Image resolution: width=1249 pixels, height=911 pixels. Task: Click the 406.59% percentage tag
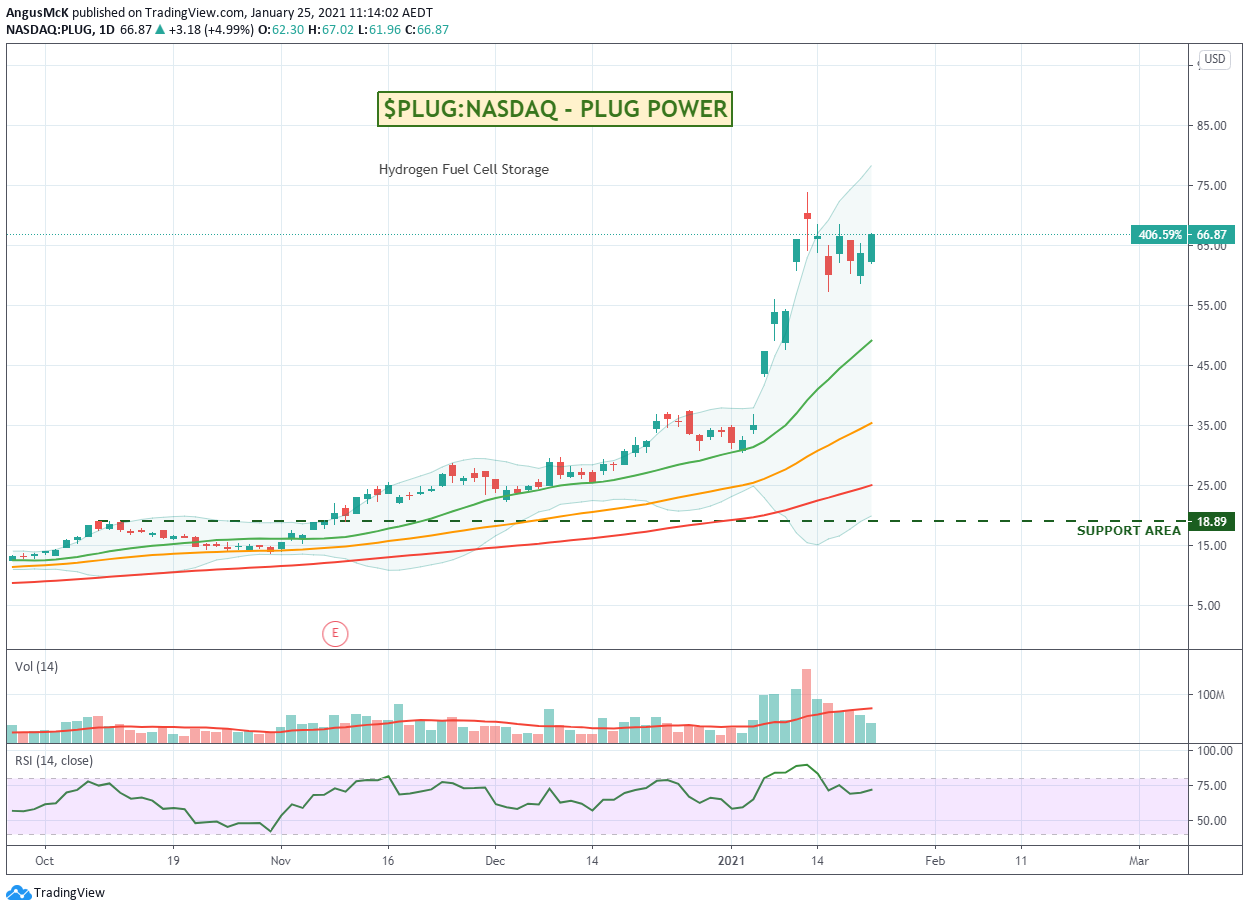[1160, 235]
